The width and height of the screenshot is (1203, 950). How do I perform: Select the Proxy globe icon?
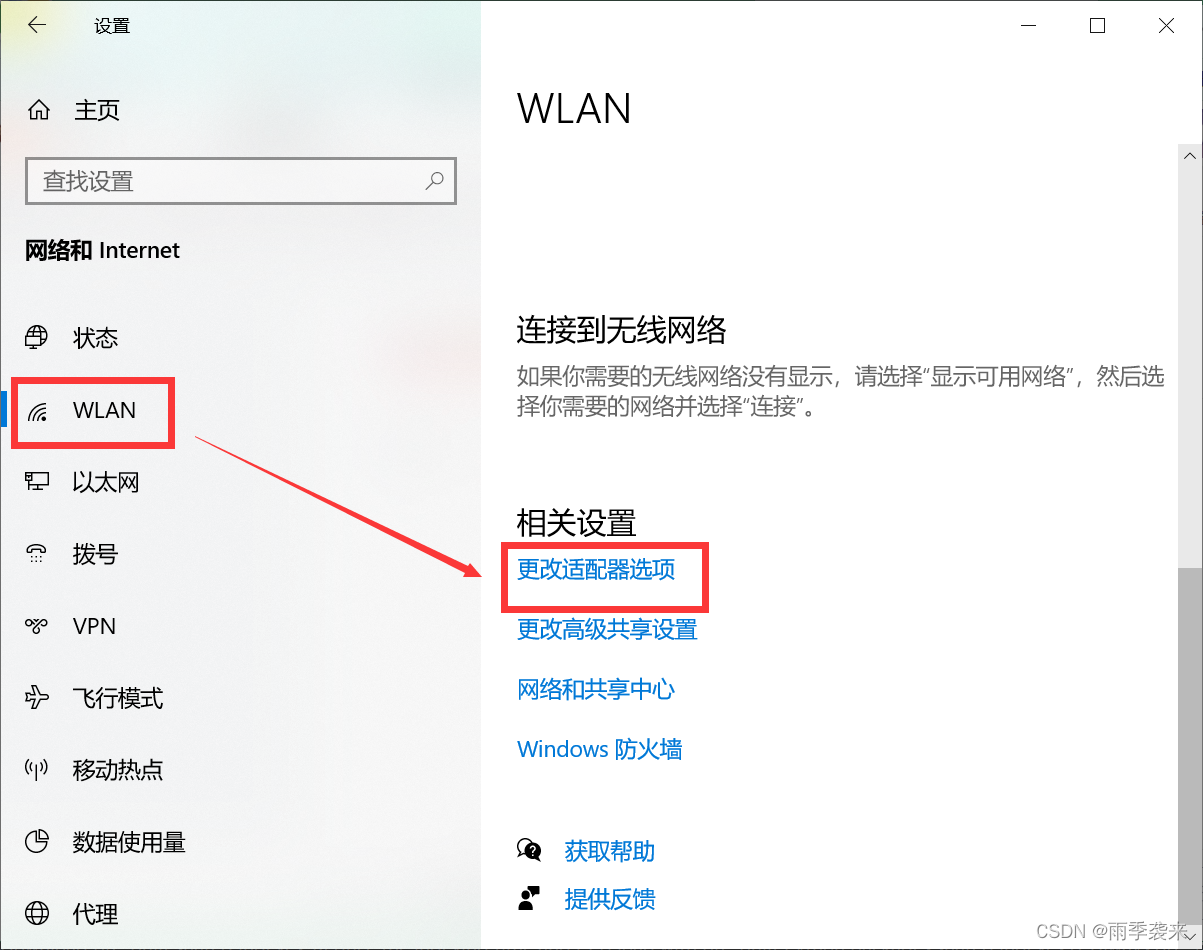(x=37, y=914)
